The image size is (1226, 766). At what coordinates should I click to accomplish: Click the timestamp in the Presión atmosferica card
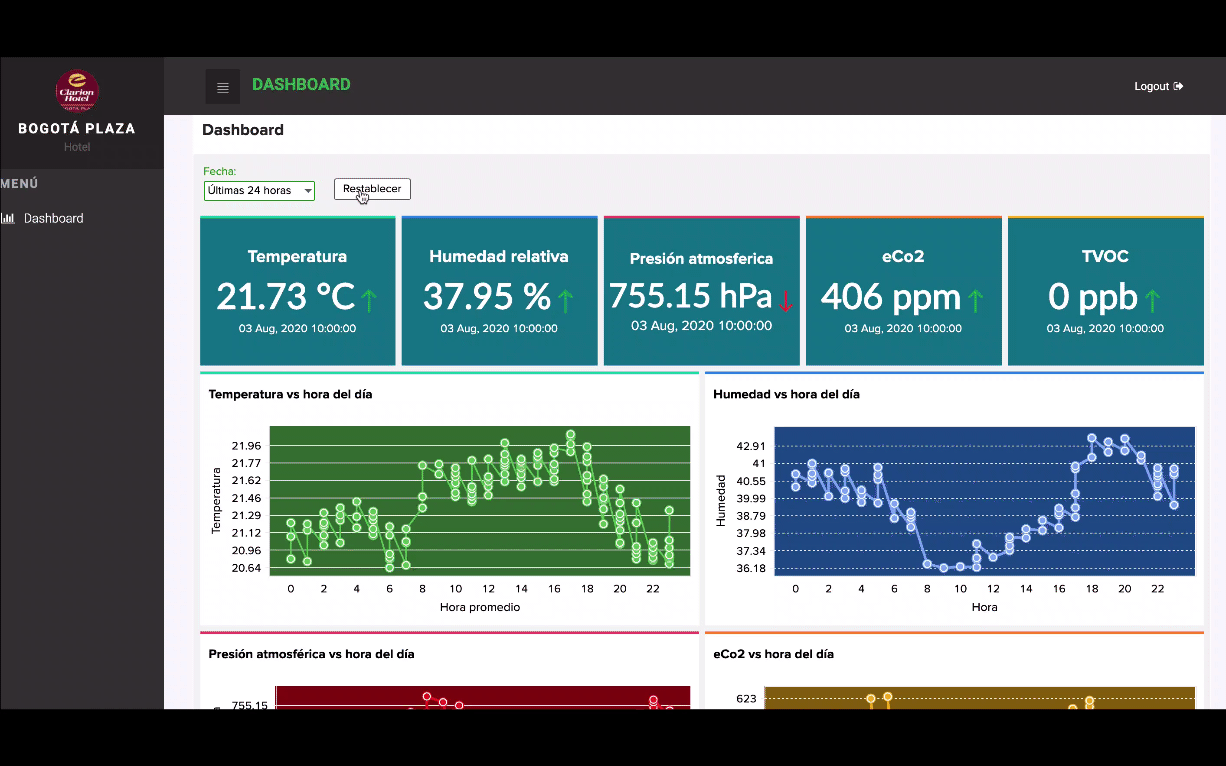coord(701,325)
